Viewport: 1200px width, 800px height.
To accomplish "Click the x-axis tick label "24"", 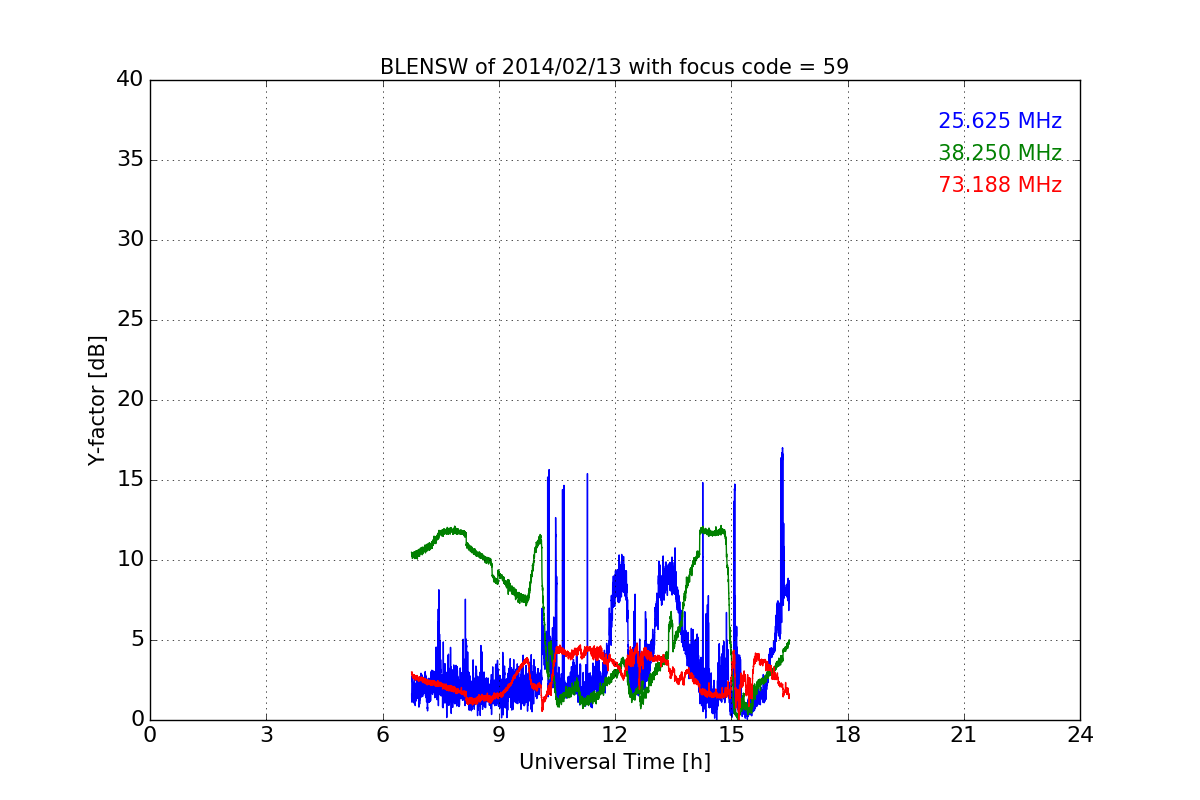I will (1080, 735).
